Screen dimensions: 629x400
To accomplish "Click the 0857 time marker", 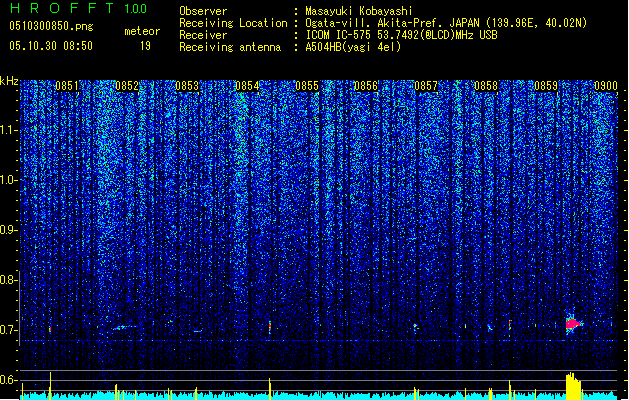I will tap(426, 86).
